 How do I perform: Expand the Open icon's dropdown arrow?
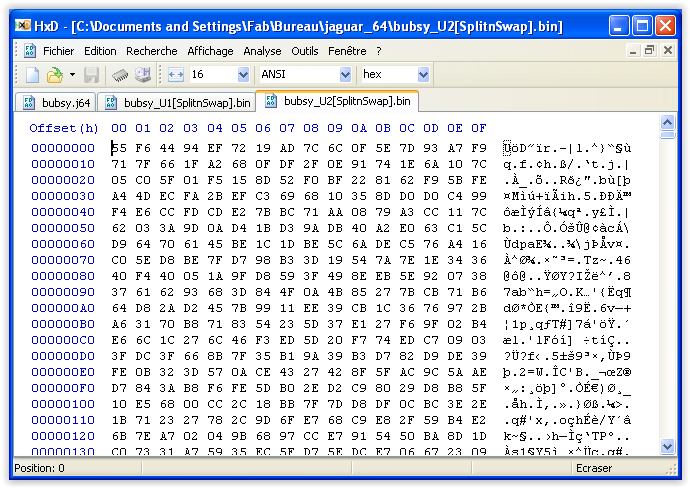click(x=72, y=75)
